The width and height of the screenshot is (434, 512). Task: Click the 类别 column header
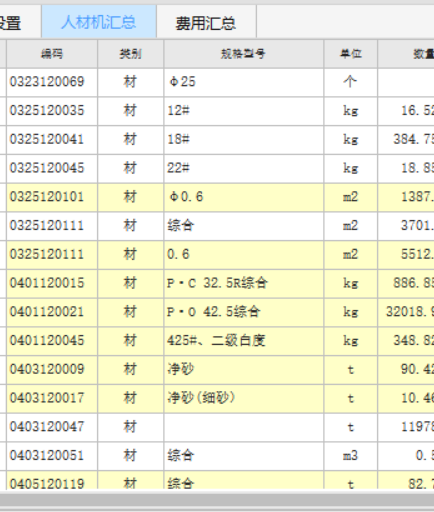[130, 54]
